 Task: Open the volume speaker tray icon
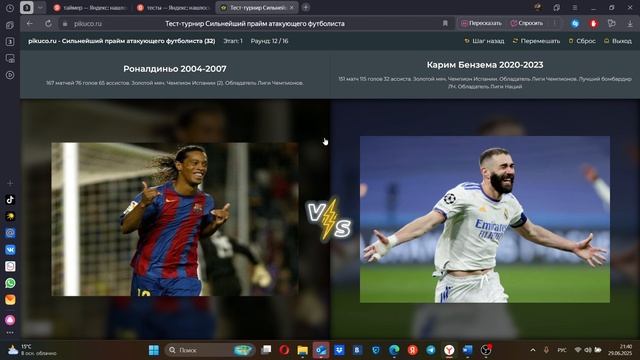(588, 350)
